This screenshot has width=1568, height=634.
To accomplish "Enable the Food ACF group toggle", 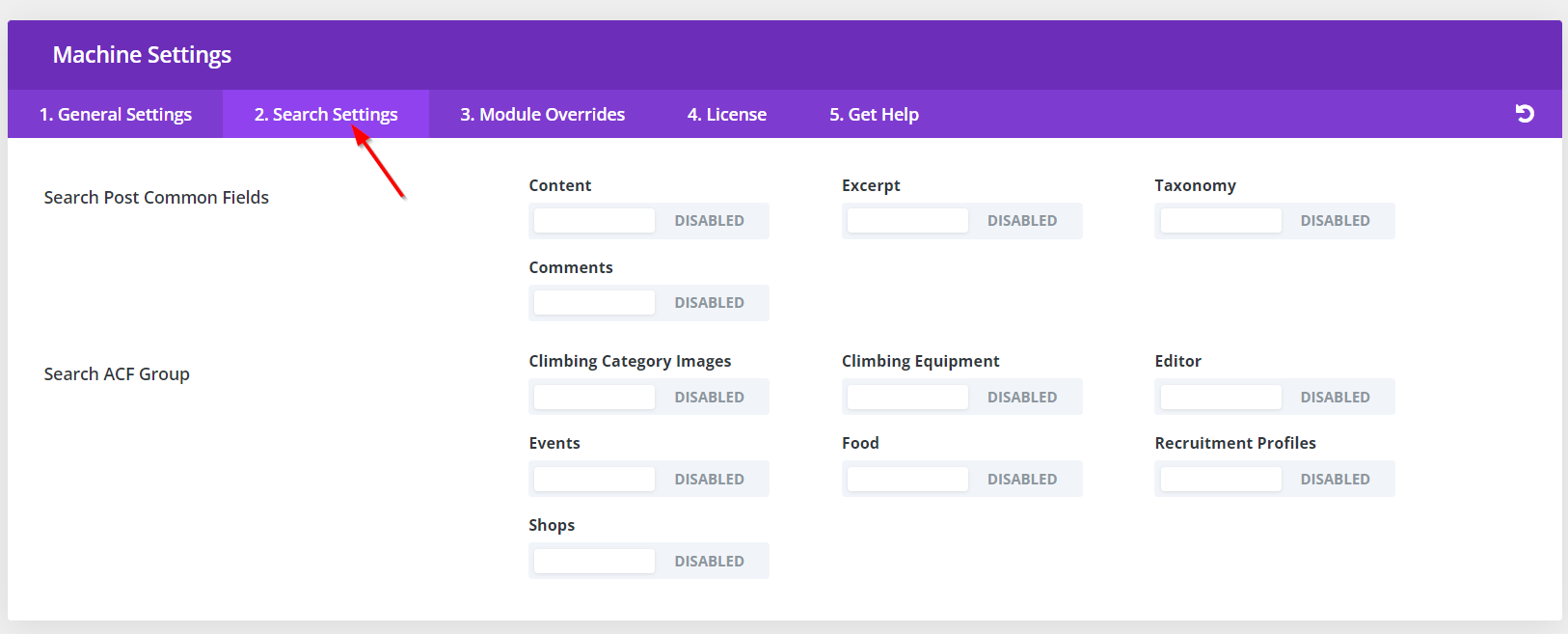I will (x=961, y=480).
